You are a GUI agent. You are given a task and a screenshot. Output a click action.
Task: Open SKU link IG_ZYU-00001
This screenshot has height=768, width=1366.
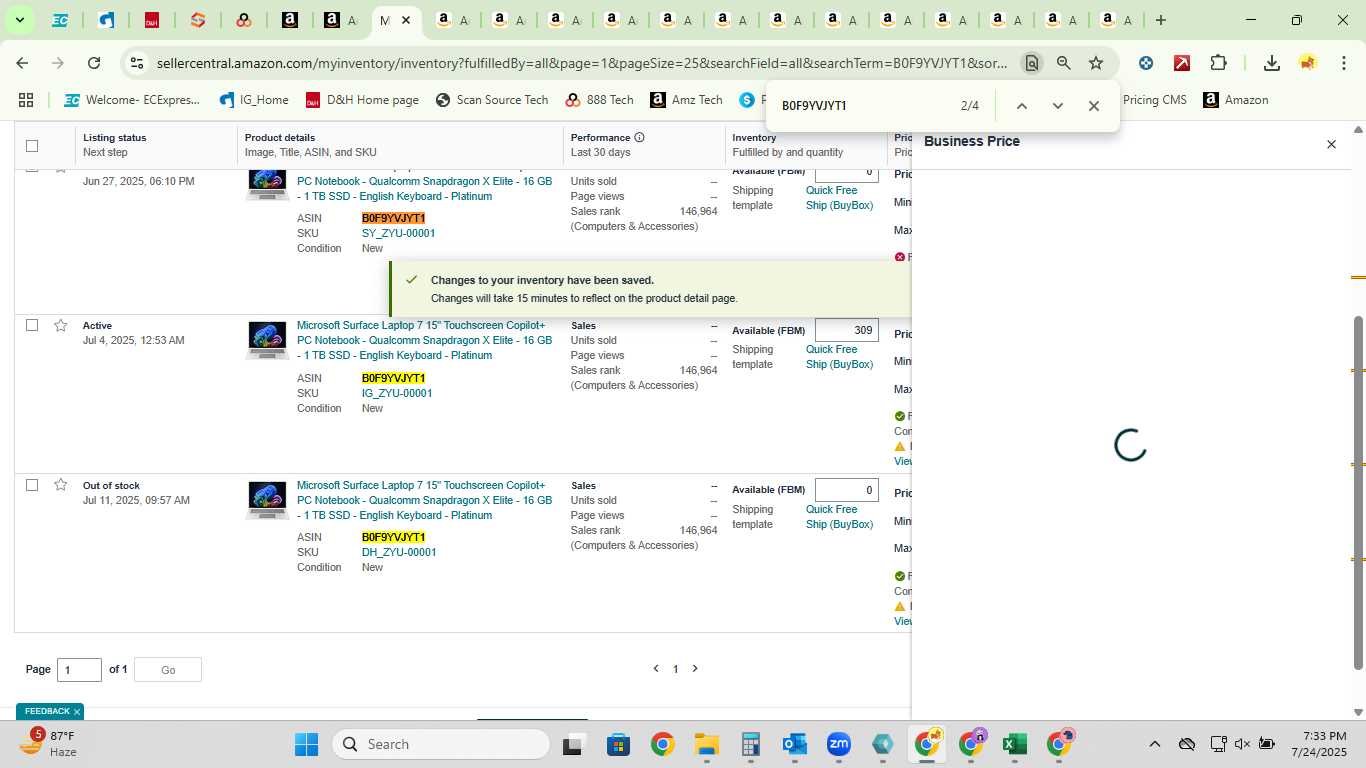[x=397, y=393]
